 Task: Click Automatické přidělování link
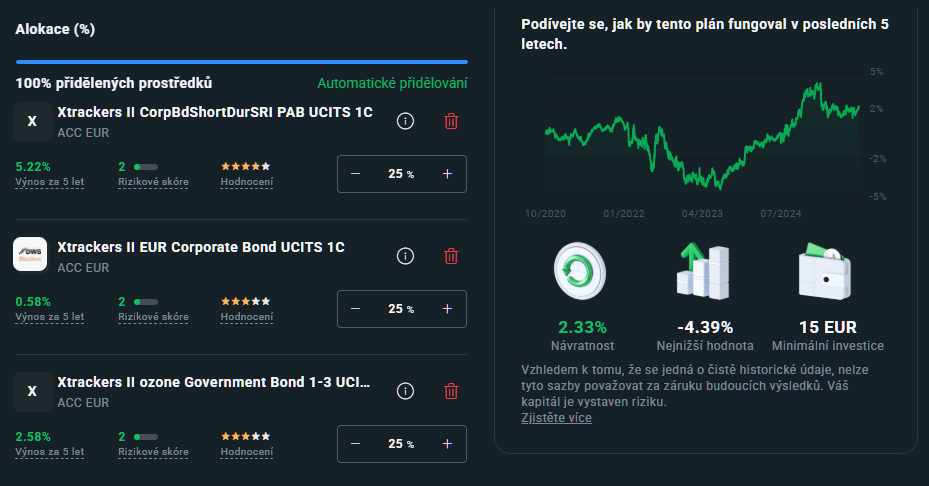pos(392,84)
